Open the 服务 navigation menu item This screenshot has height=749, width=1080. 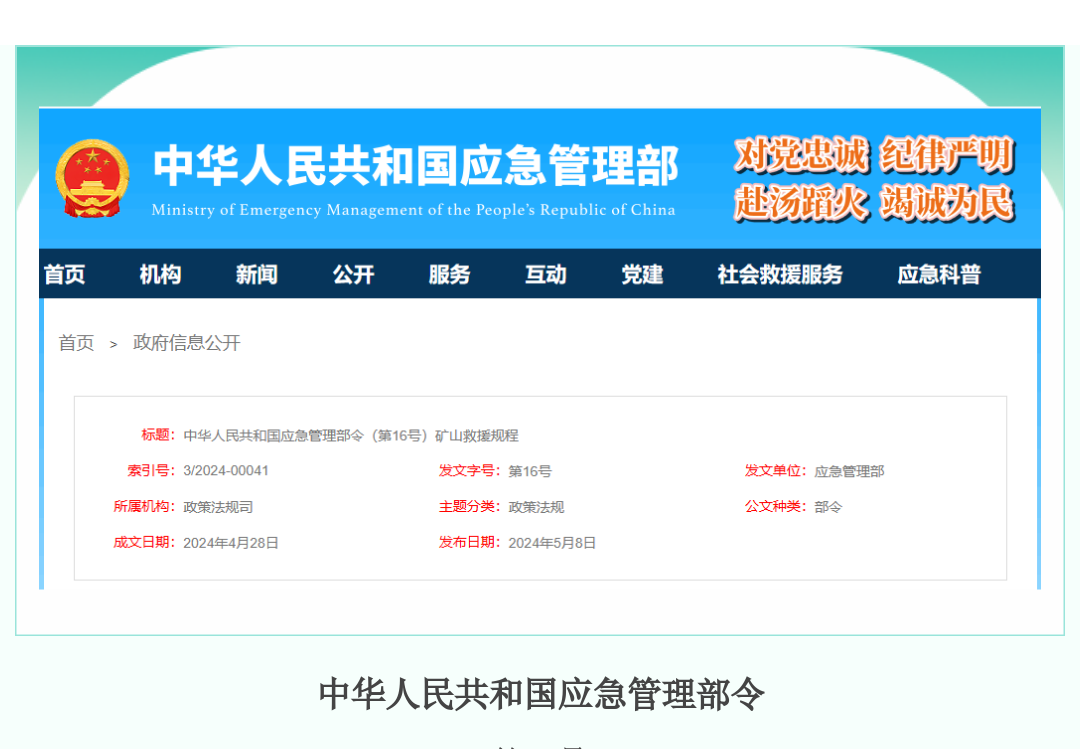(x=450, y=274)
